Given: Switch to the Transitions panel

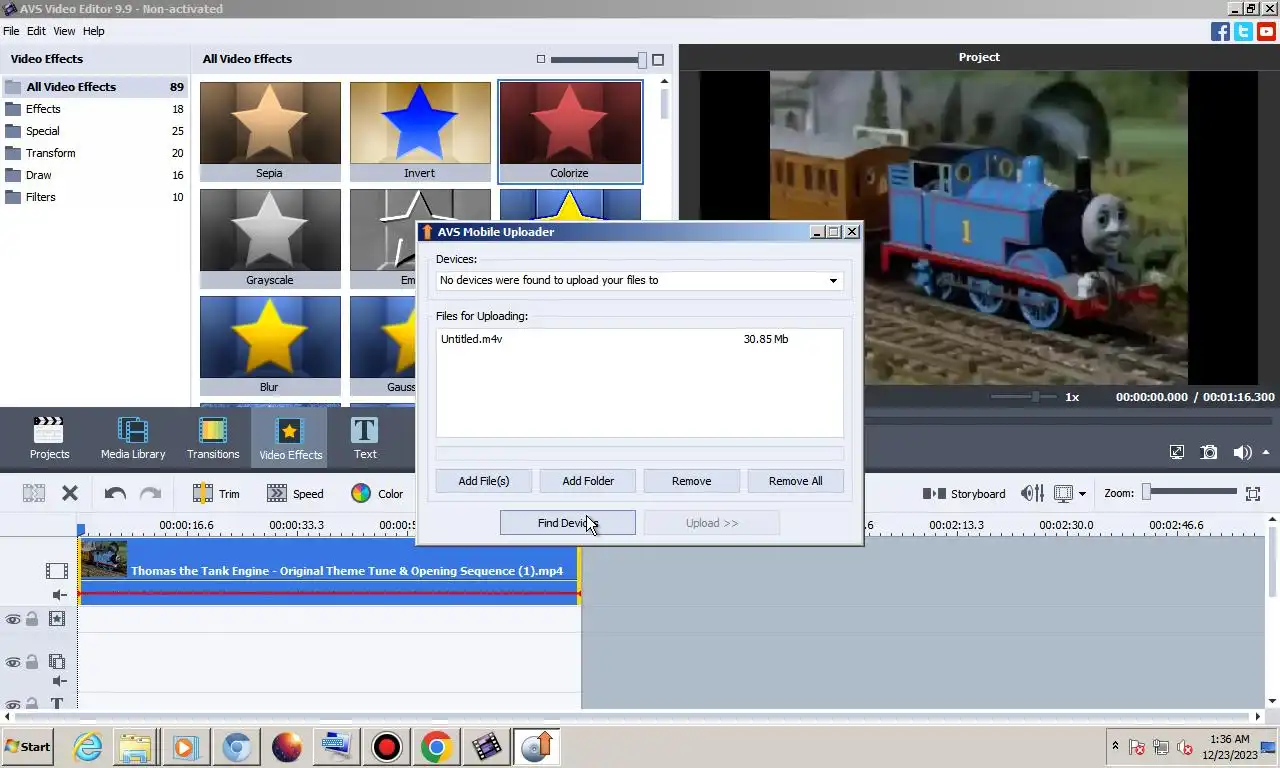Looking at the screenshot, I should (x=213, y=438).
